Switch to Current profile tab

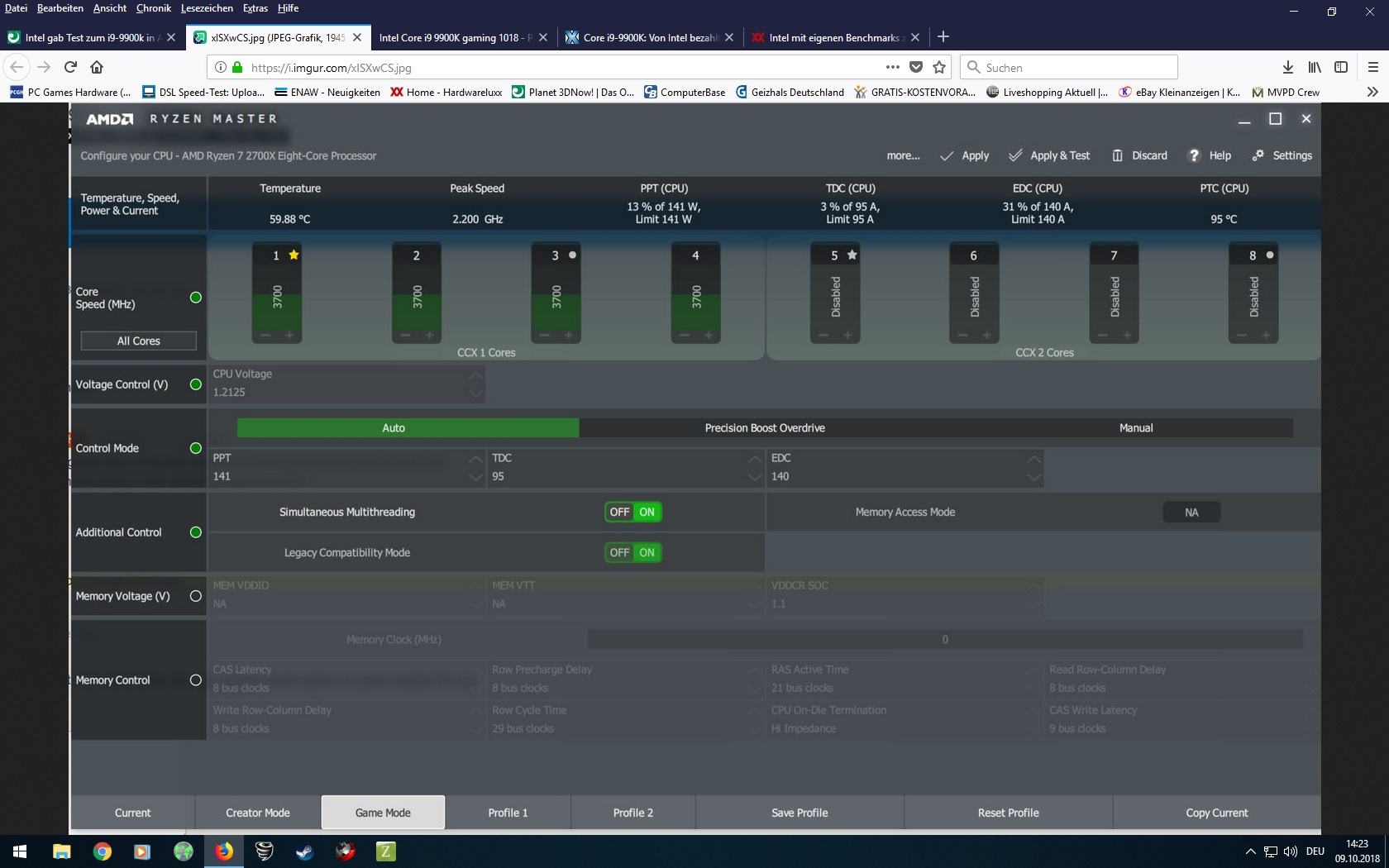coord(132,813)
